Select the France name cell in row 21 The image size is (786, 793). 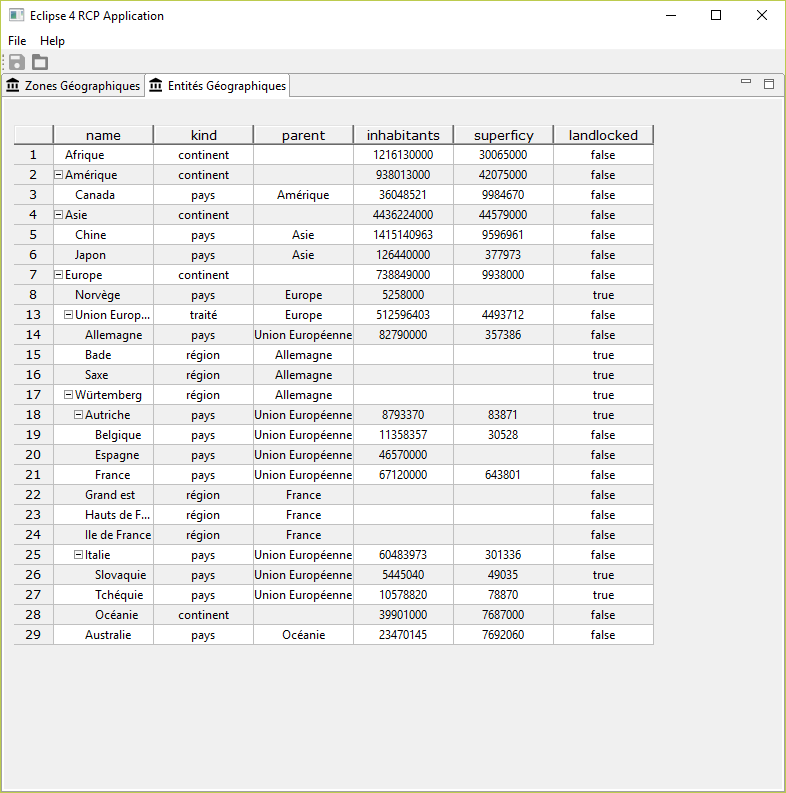[103, 475]
